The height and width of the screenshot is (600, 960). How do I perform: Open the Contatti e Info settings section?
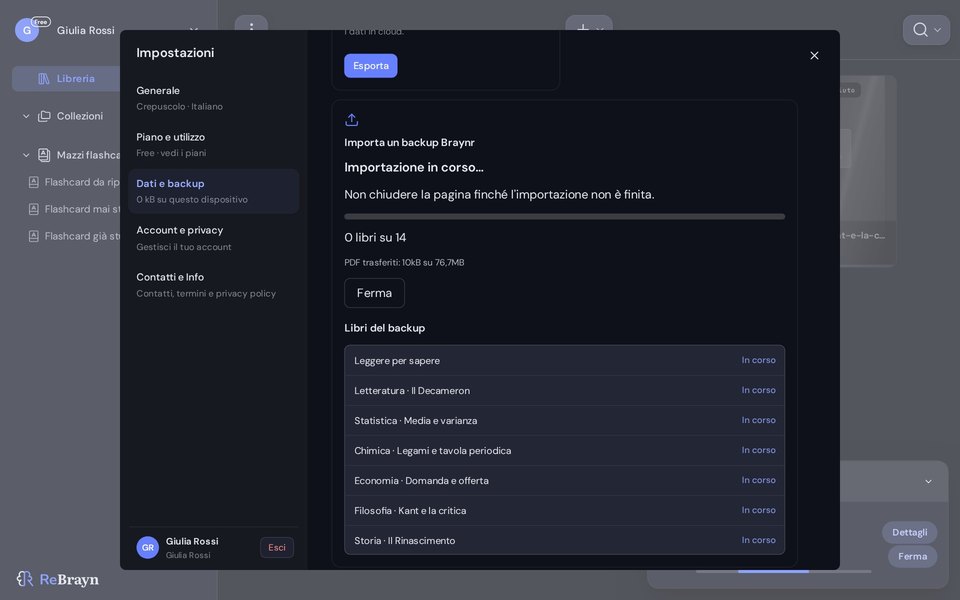coord(214,285)
